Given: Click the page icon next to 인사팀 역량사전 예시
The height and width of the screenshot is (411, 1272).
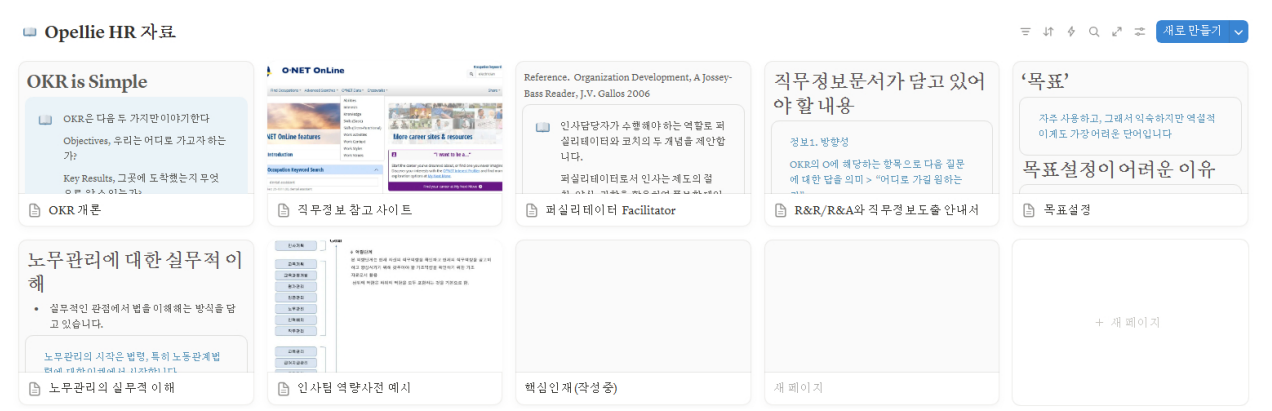Looking at the screenshot, I should [284, 388].
